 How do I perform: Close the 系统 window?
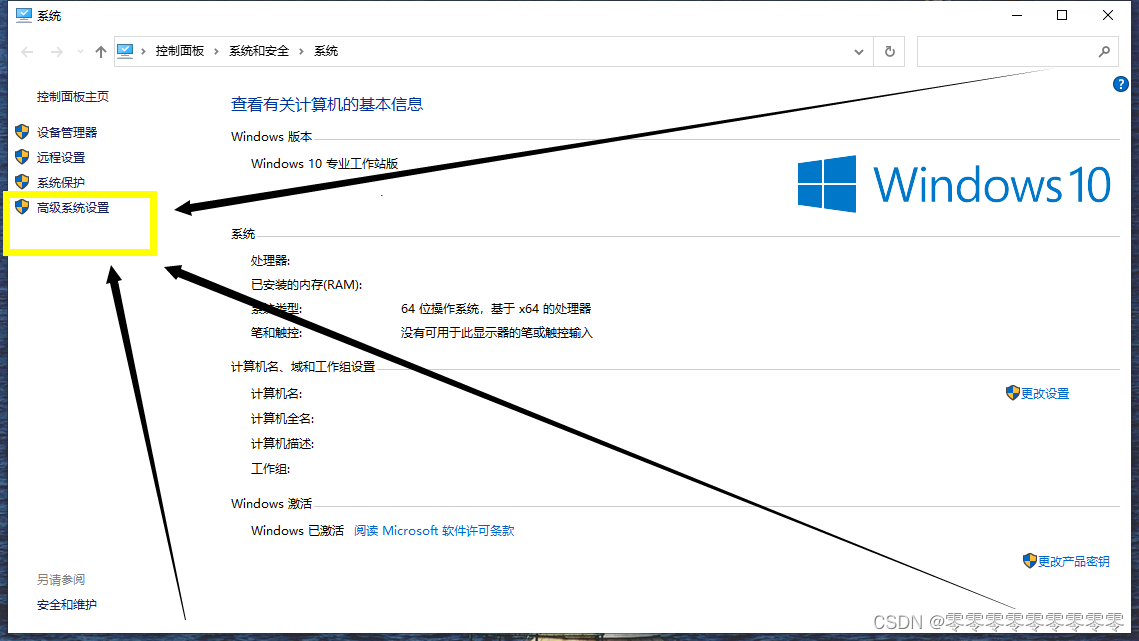click(1108, 15)
